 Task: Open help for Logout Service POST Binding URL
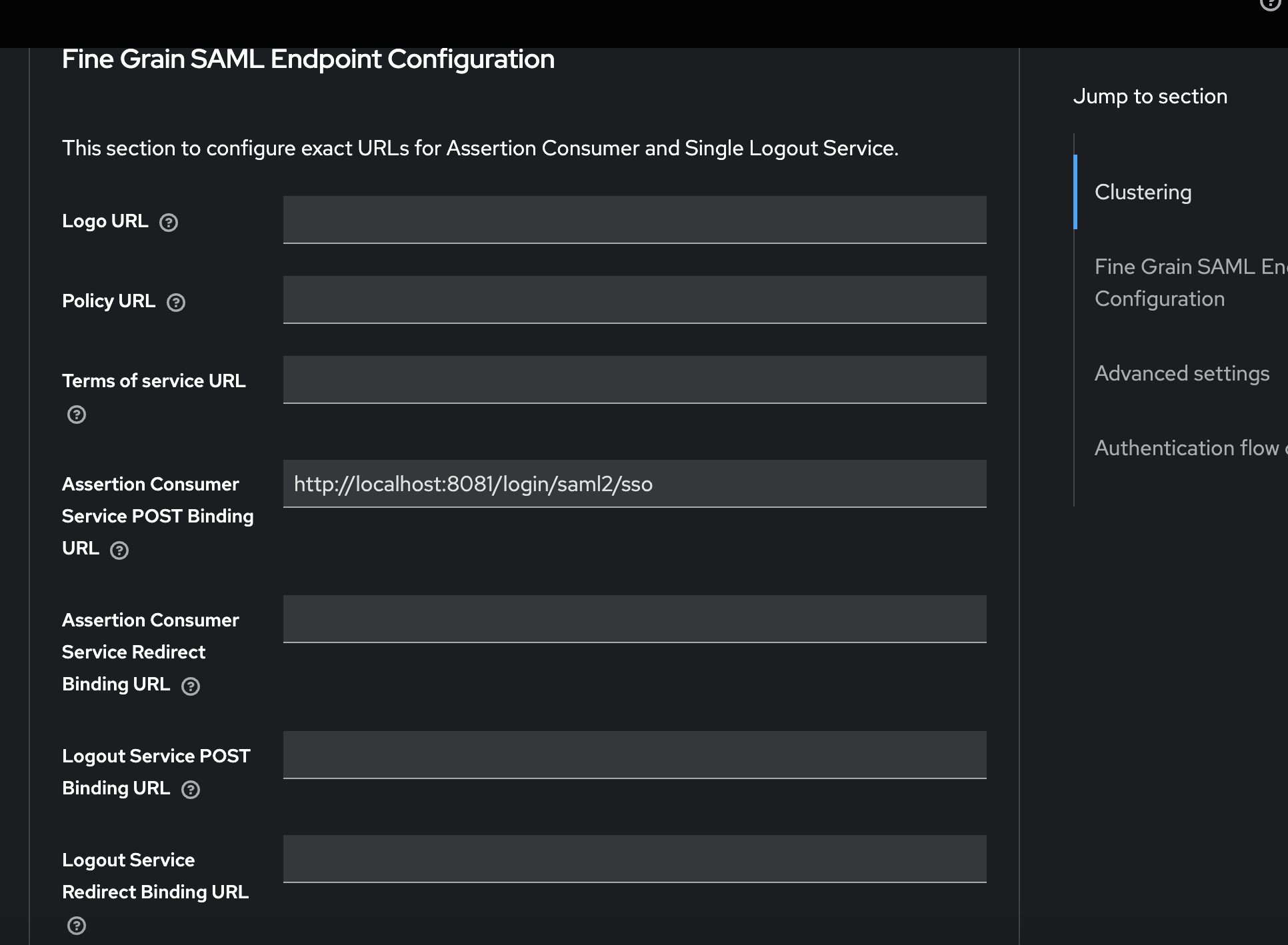point(191,790)
